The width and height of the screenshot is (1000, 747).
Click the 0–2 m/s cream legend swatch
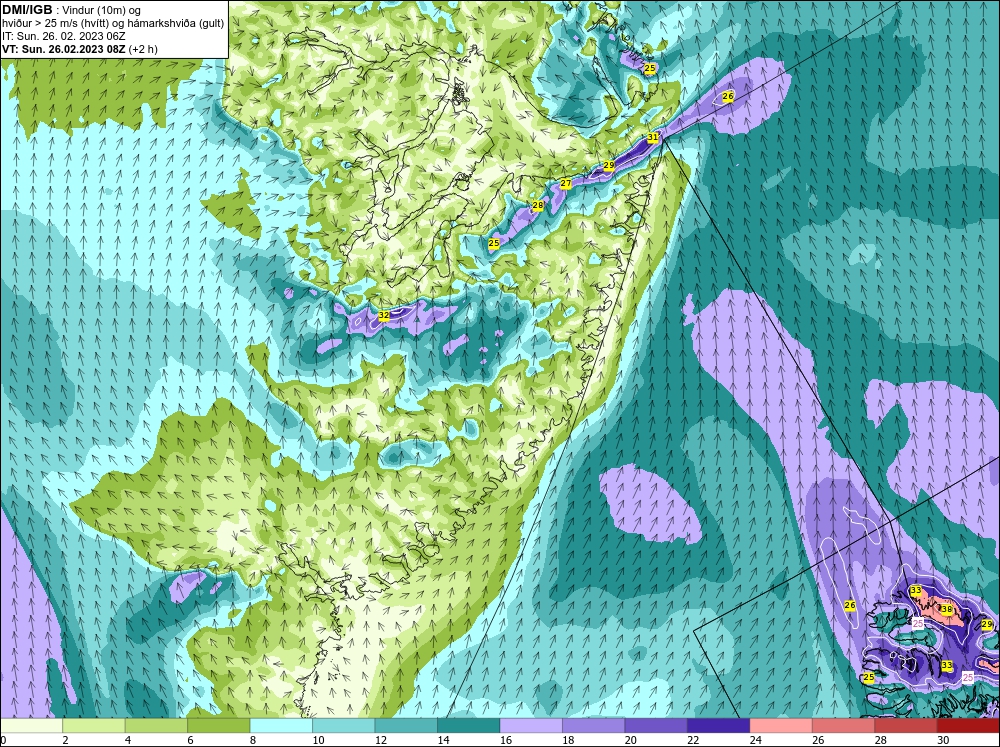[x=32, y=725]
